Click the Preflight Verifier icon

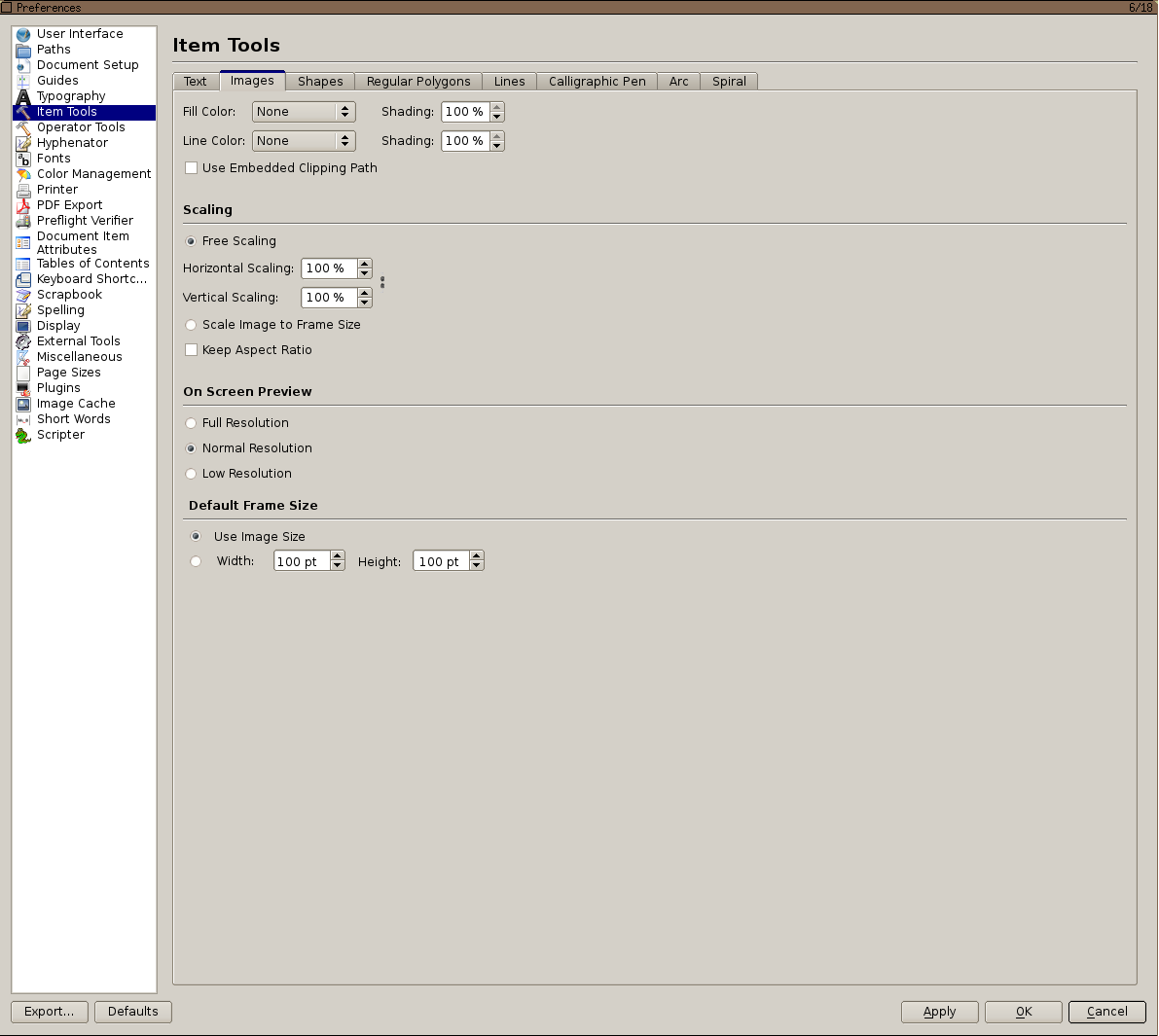[23, 221]
